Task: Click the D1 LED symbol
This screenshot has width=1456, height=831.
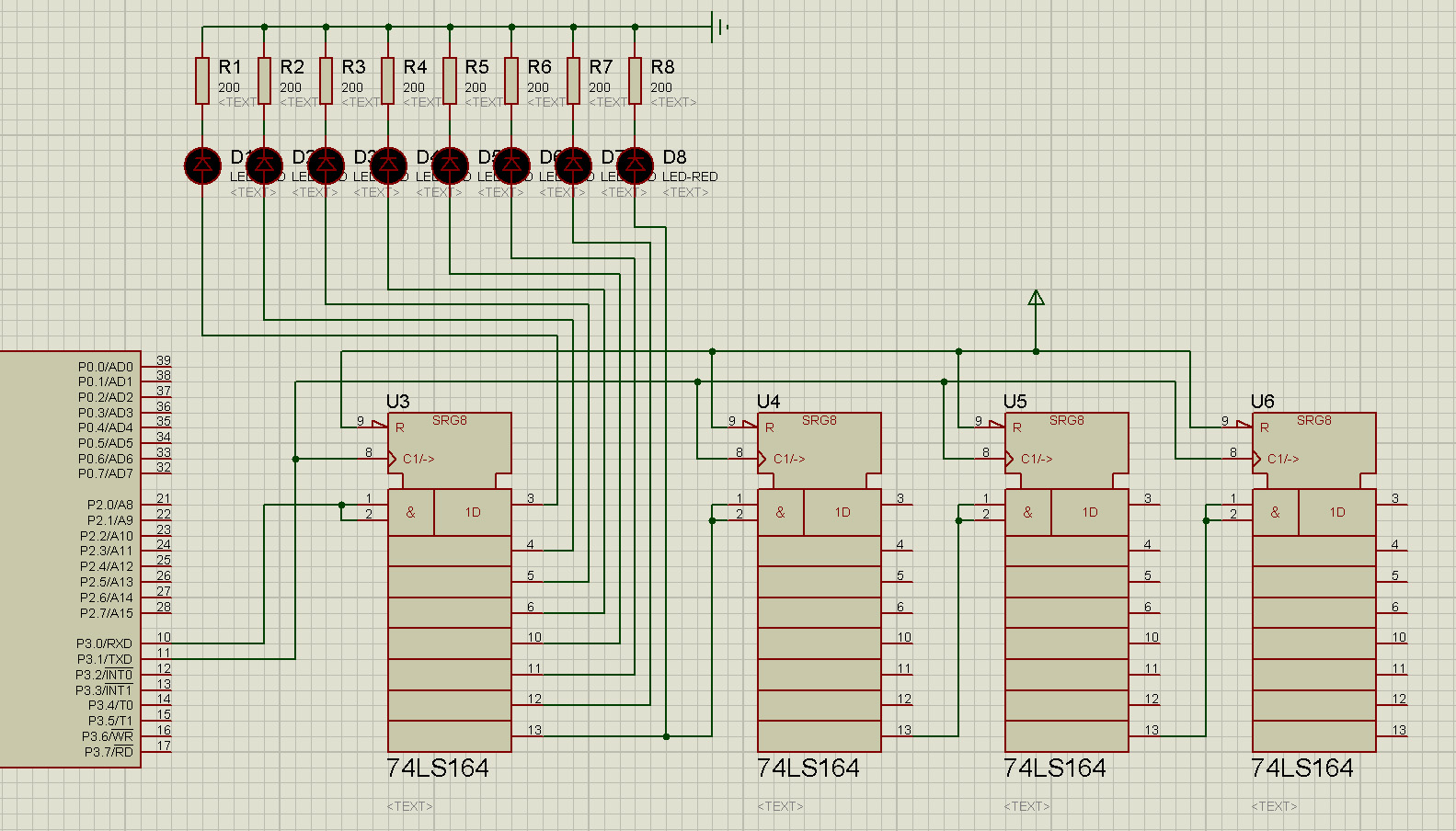Action: pos(202,165)
